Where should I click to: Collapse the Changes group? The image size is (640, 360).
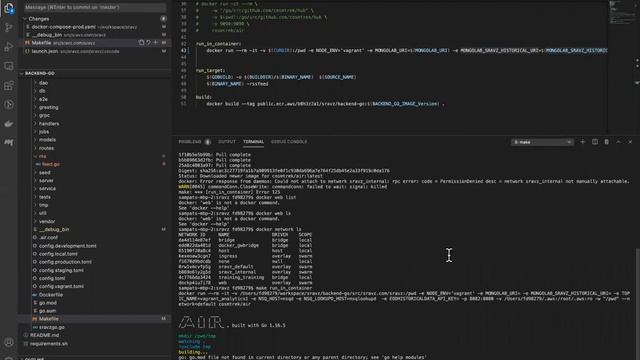(x=25, y=19)
